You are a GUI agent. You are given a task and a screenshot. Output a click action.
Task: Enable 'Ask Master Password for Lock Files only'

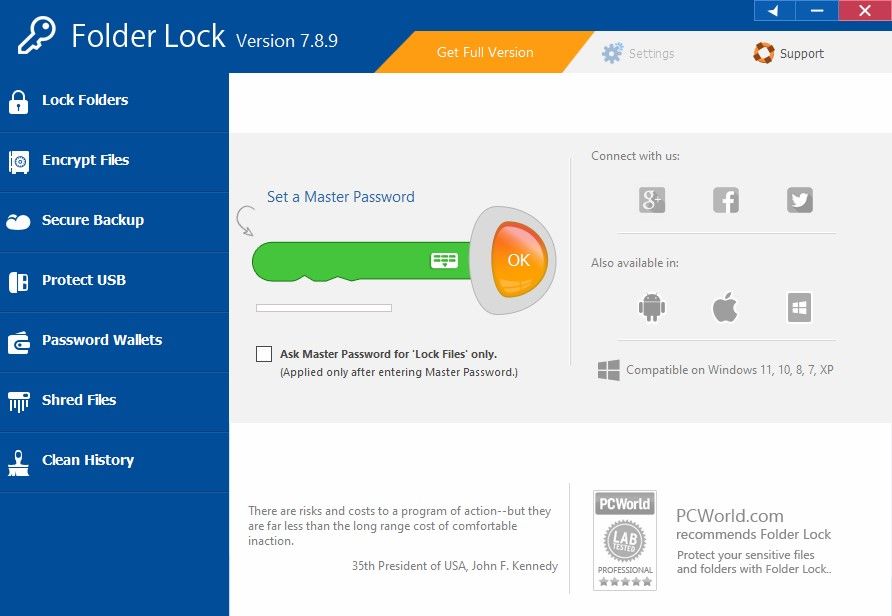tap(264, 354)
